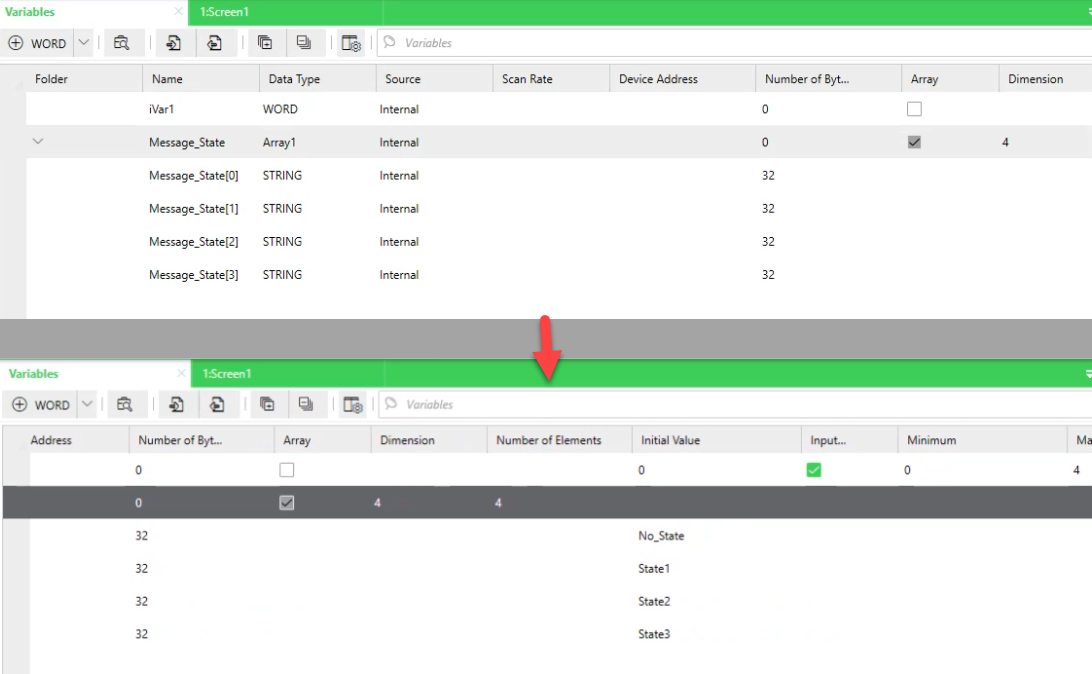Toggle the Array checkbox for iVar1 in upper panel
1092x674 pixels.
click(x=914, y=109)
